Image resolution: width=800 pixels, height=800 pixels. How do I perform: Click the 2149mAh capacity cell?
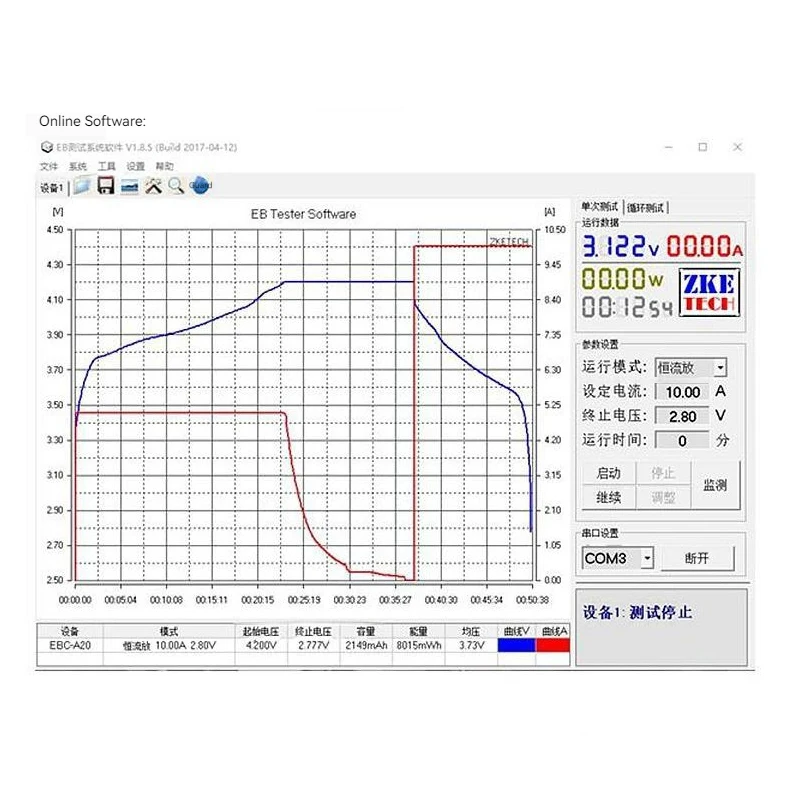366,645
